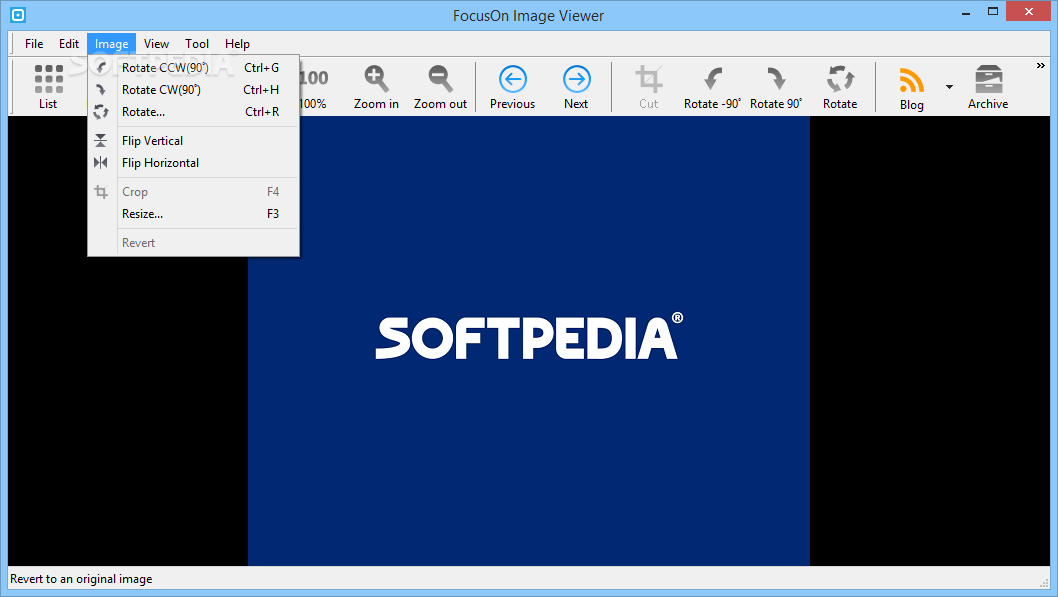The height and width of the screenshot is (597, 1058).
Task: Click the Zoom out magnifier
Action: pos(440,86)
